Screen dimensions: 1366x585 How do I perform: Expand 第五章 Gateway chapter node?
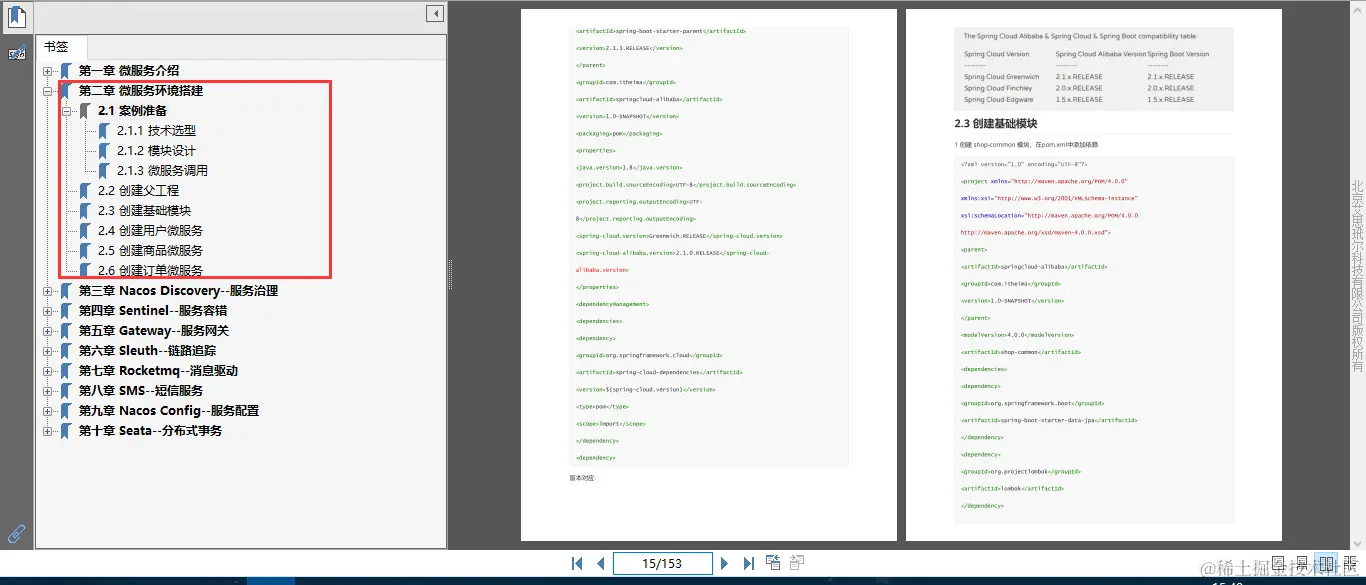pos(47,331)
